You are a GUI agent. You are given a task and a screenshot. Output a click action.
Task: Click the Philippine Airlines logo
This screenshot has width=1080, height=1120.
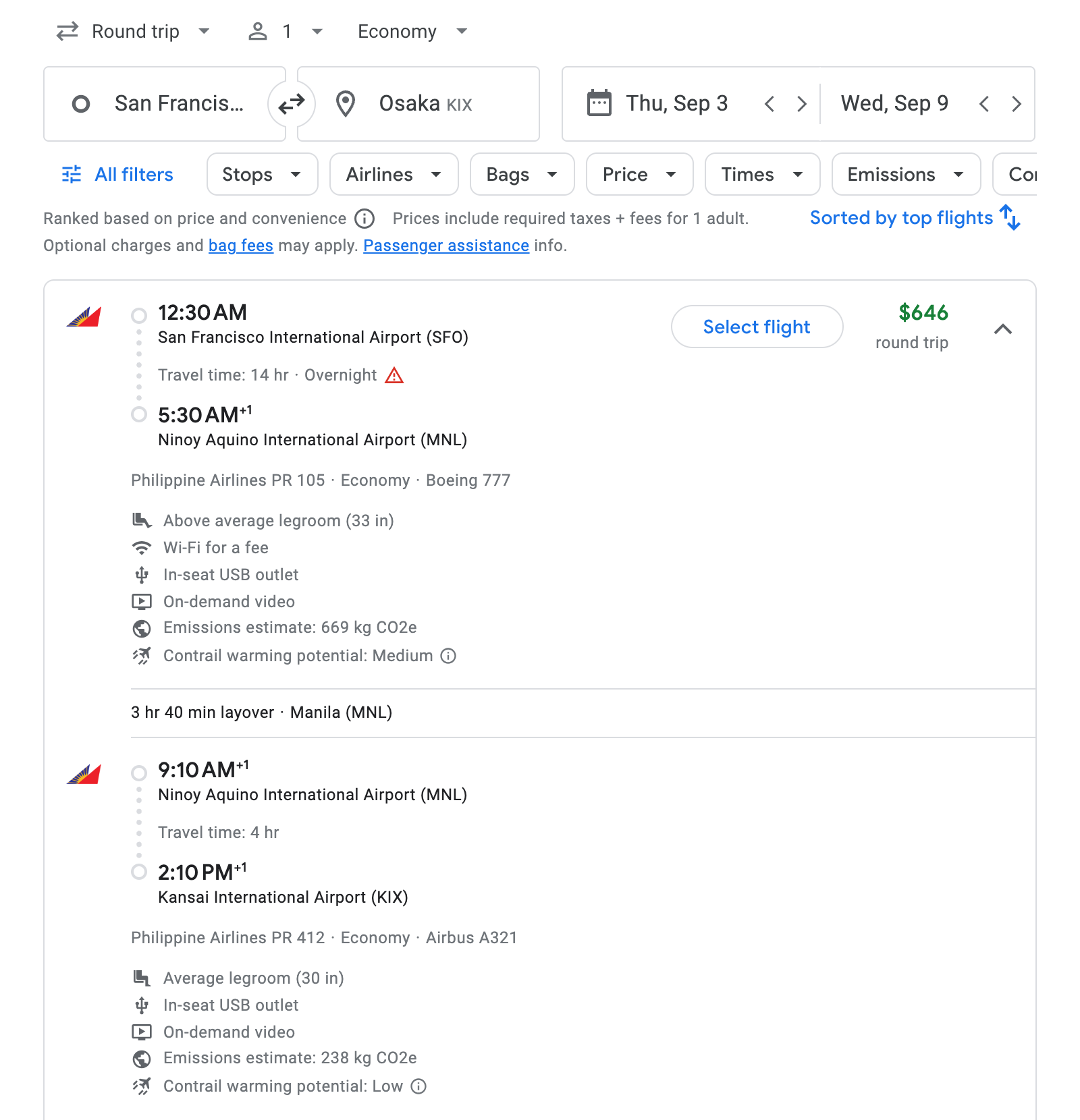pos(83,318)
